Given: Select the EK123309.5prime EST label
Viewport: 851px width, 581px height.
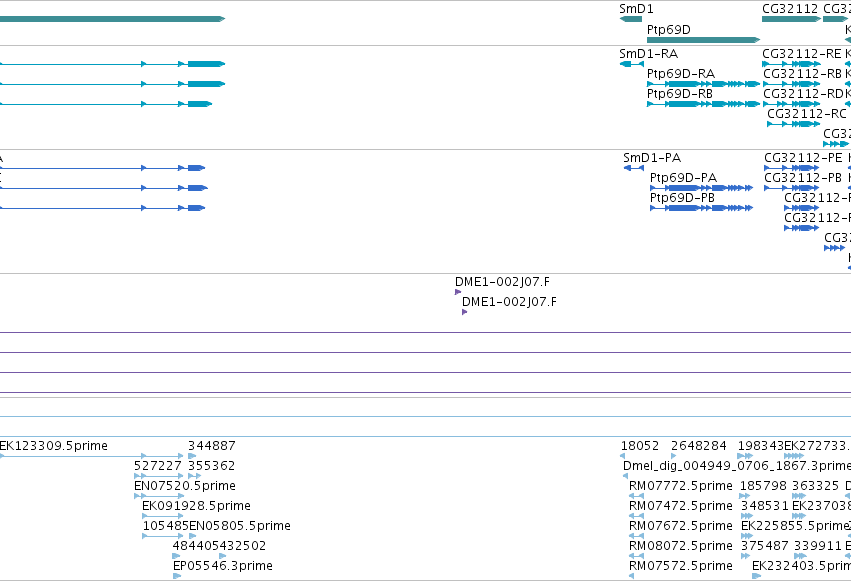Looking at the screenshot, I should click(x=54, y=446).
